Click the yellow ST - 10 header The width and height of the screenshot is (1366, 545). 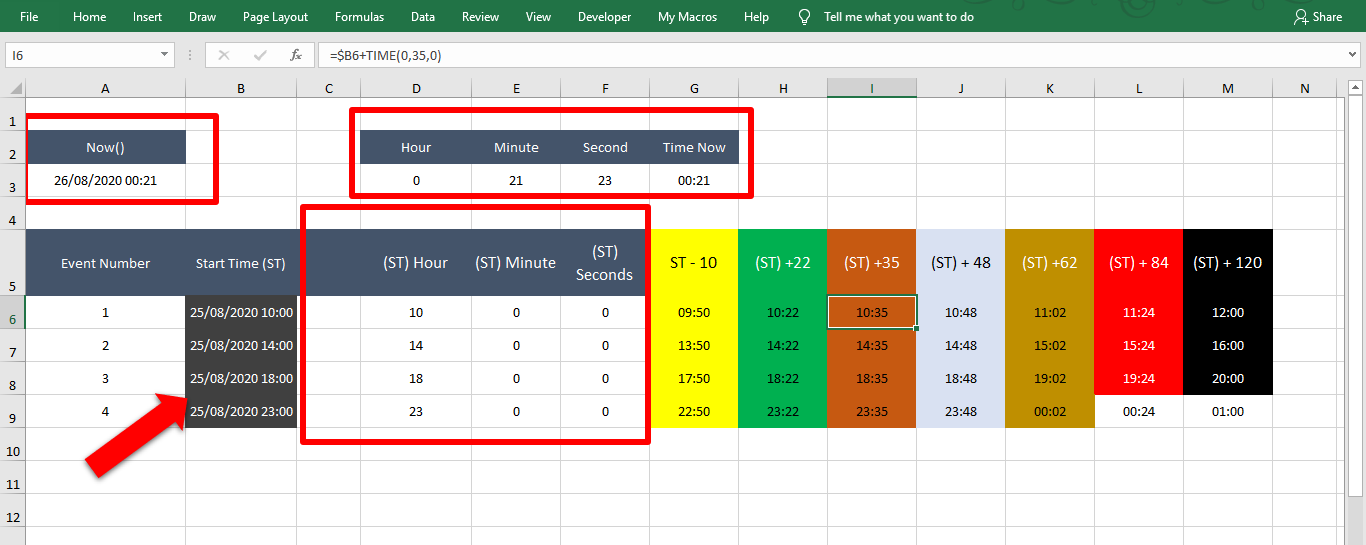pyautogui.click(x=694, y=263)
